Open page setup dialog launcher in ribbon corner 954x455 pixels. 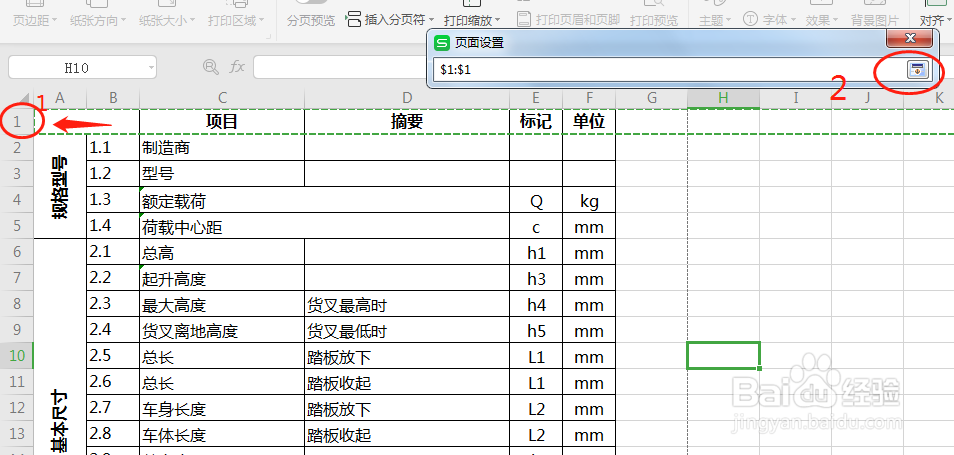(x=268, y=37)
